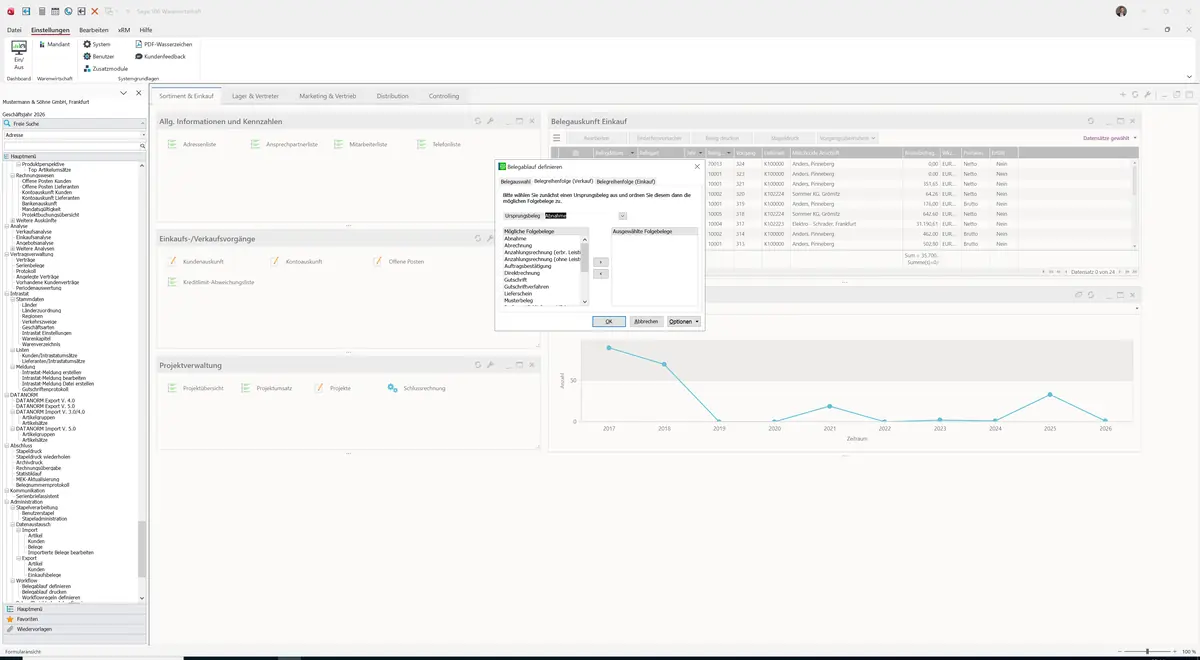Open the Favoriten navigation section
This screenshot has width=1200, height=660.
73,619
